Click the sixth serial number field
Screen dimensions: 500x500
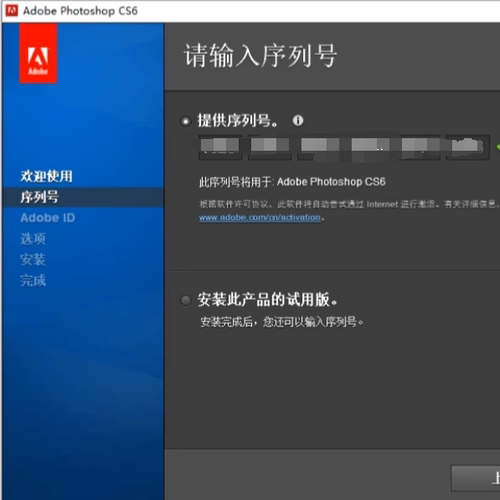click(x=468, y=147)
